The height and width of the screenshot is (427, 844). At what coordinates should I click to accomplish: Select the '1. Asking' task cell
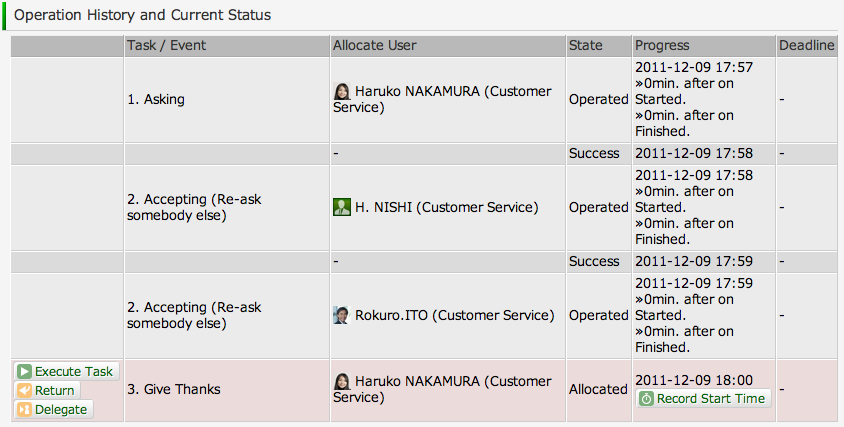(156, 99)
